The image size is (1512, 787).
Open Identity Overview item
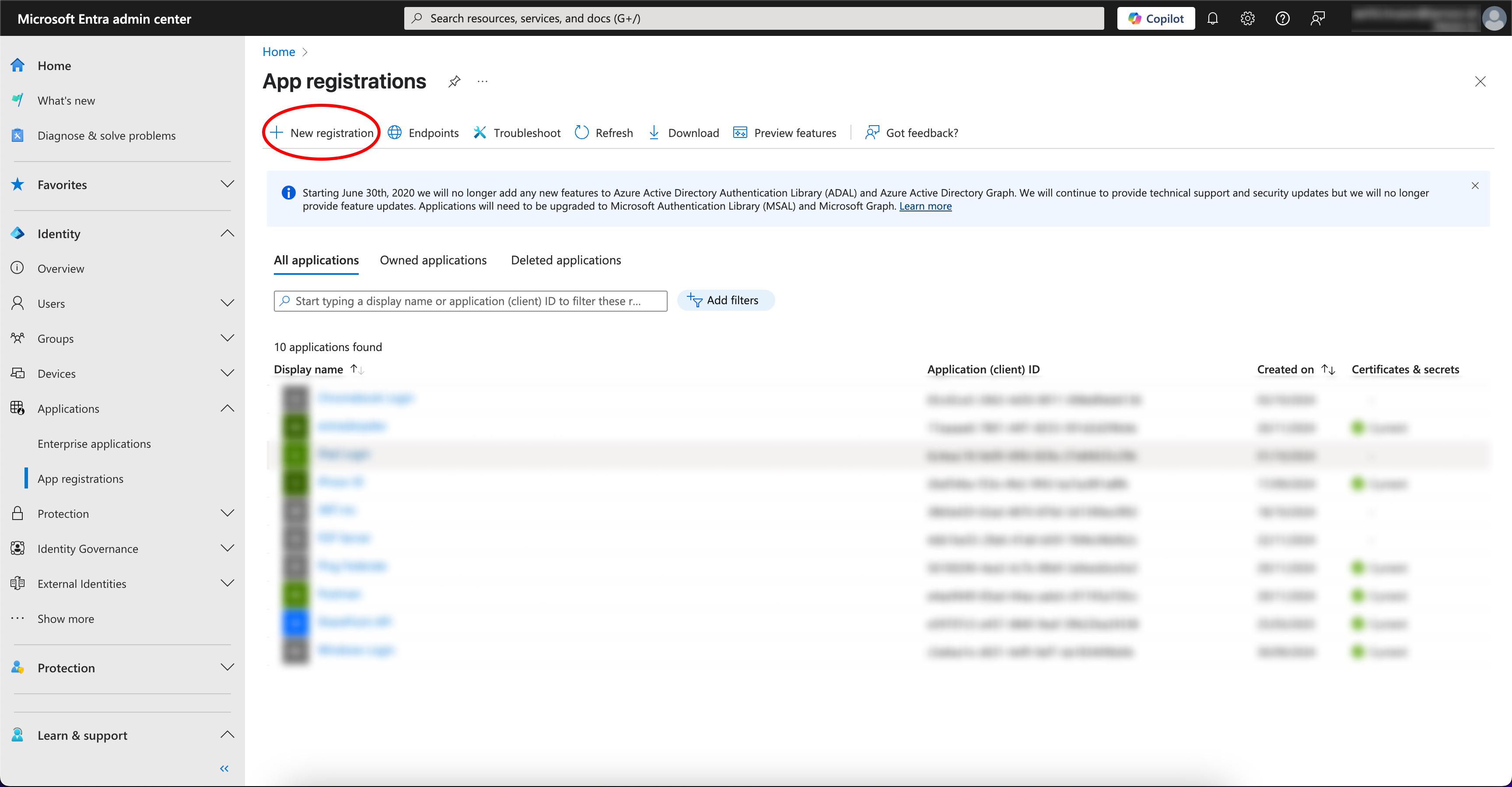click(60, 268)
